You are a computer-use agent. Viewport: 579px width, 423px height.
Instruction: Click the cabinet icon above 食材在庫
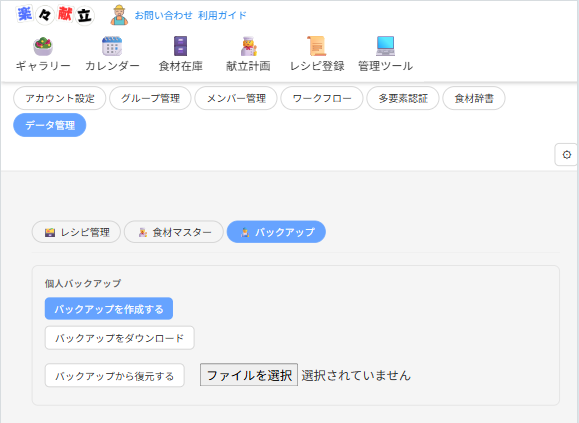point(181,46)
